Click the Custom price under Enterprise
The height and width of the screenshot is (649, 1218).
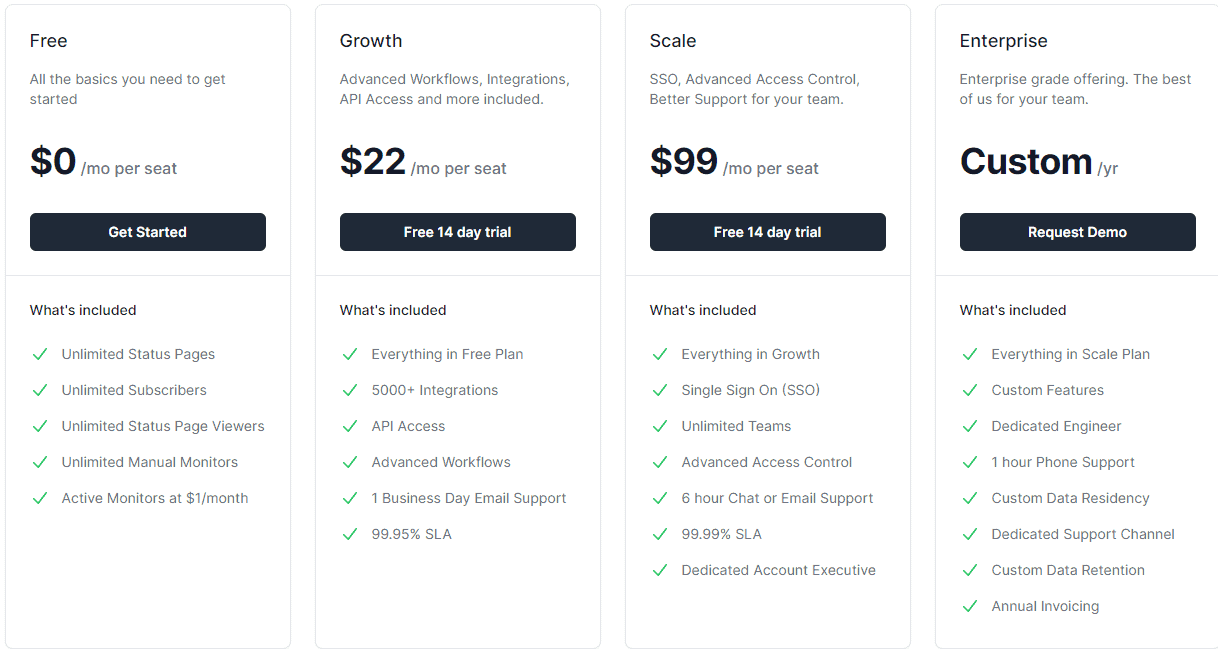[x=1026, y=161]
